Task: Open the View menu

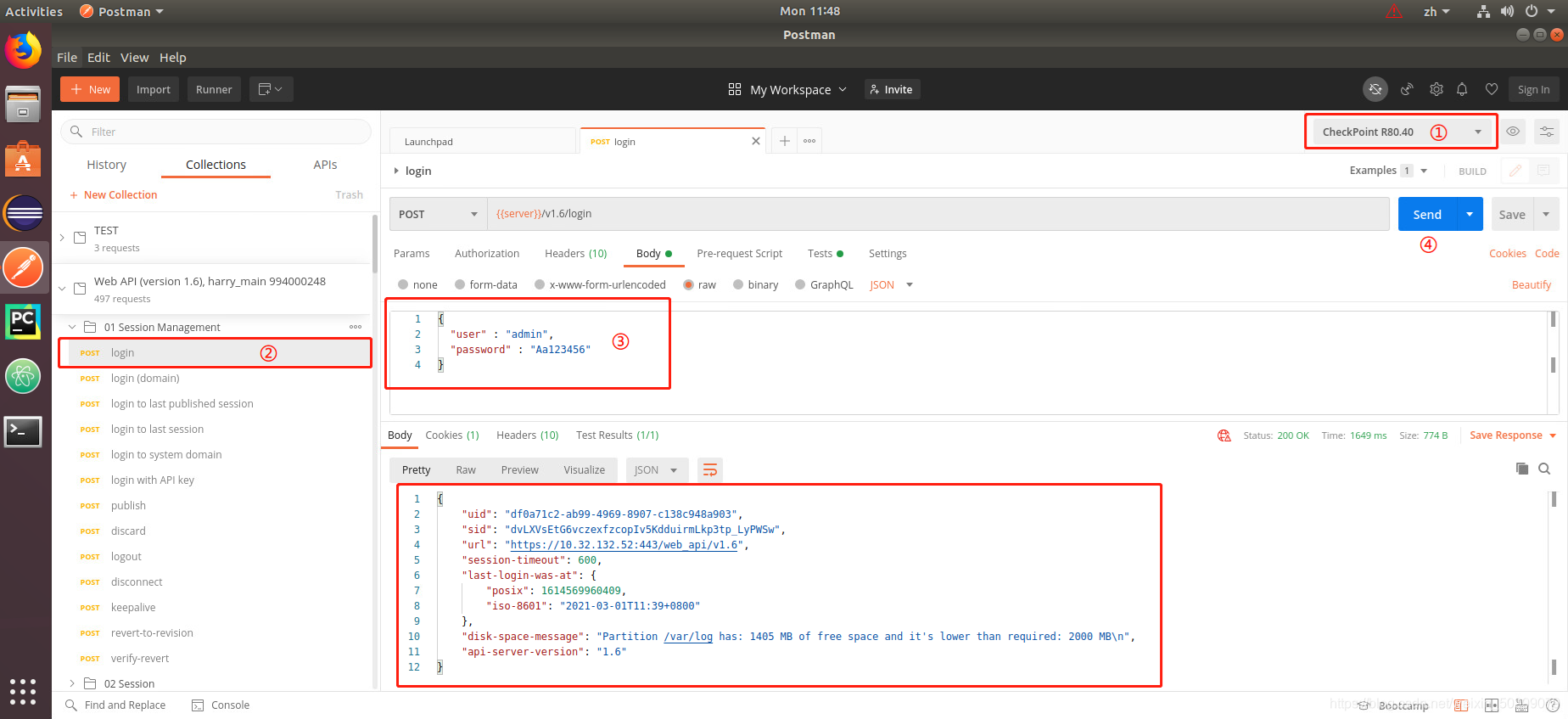Action: pyautogui.click(x=134, y=57)
